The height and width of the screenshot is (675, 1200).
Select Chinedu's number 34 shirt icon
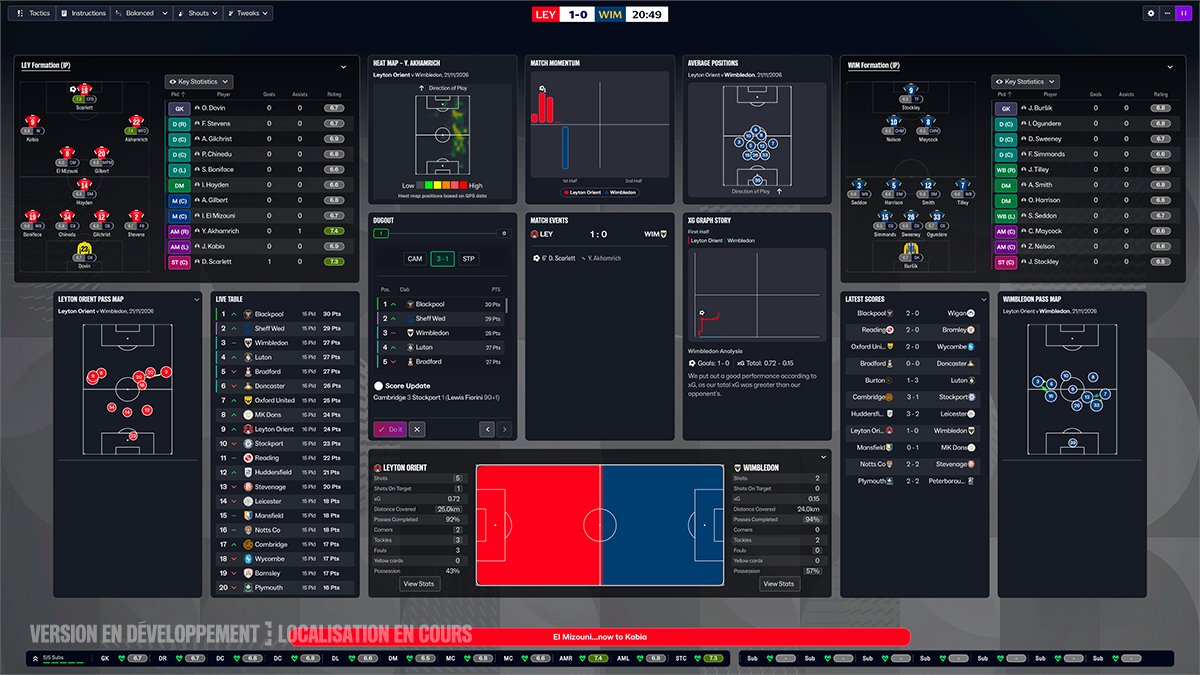[67, 217]
